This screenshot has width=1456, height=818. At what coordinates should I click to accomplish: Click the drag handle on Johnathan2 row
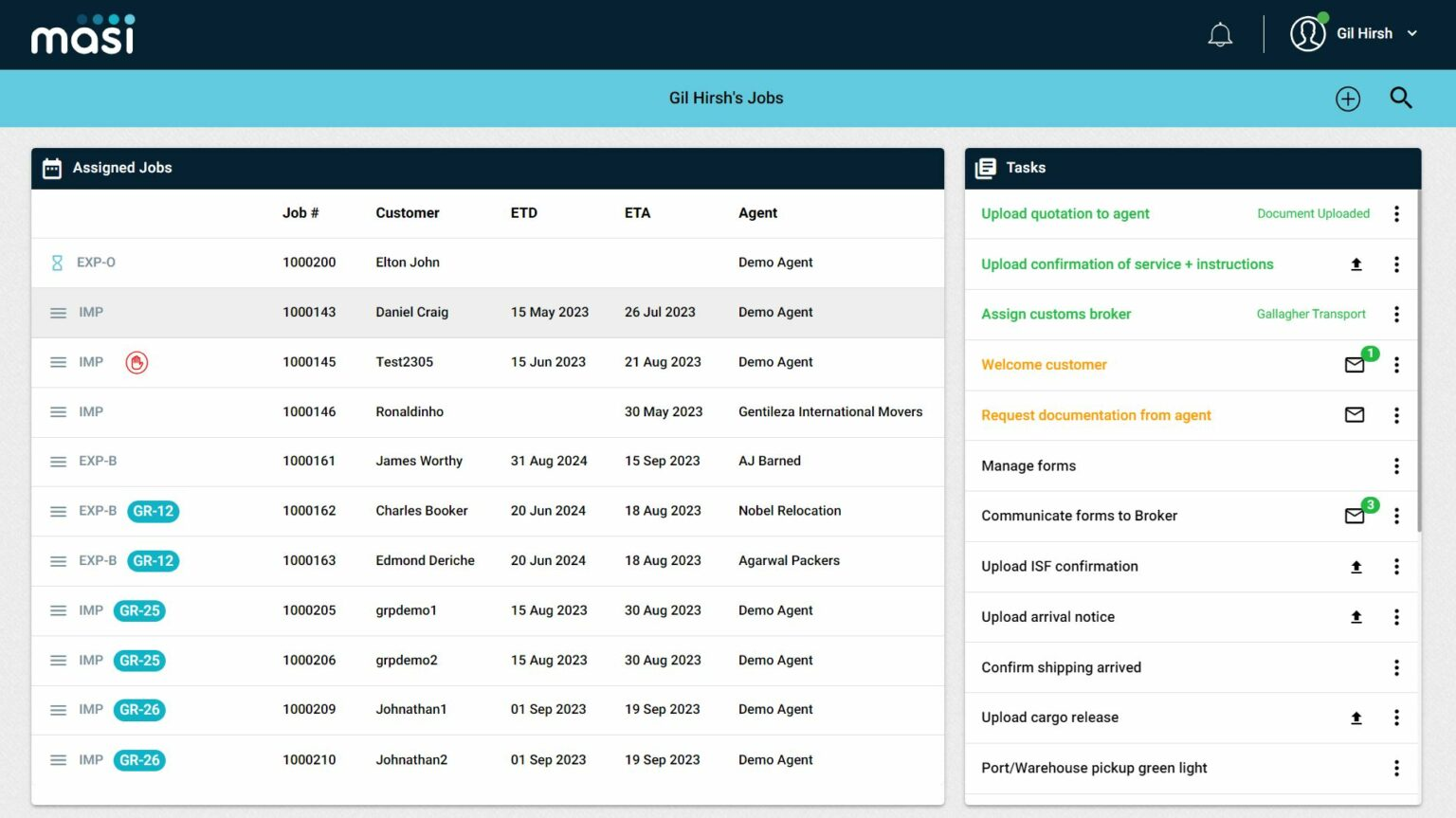coord(58,760)
